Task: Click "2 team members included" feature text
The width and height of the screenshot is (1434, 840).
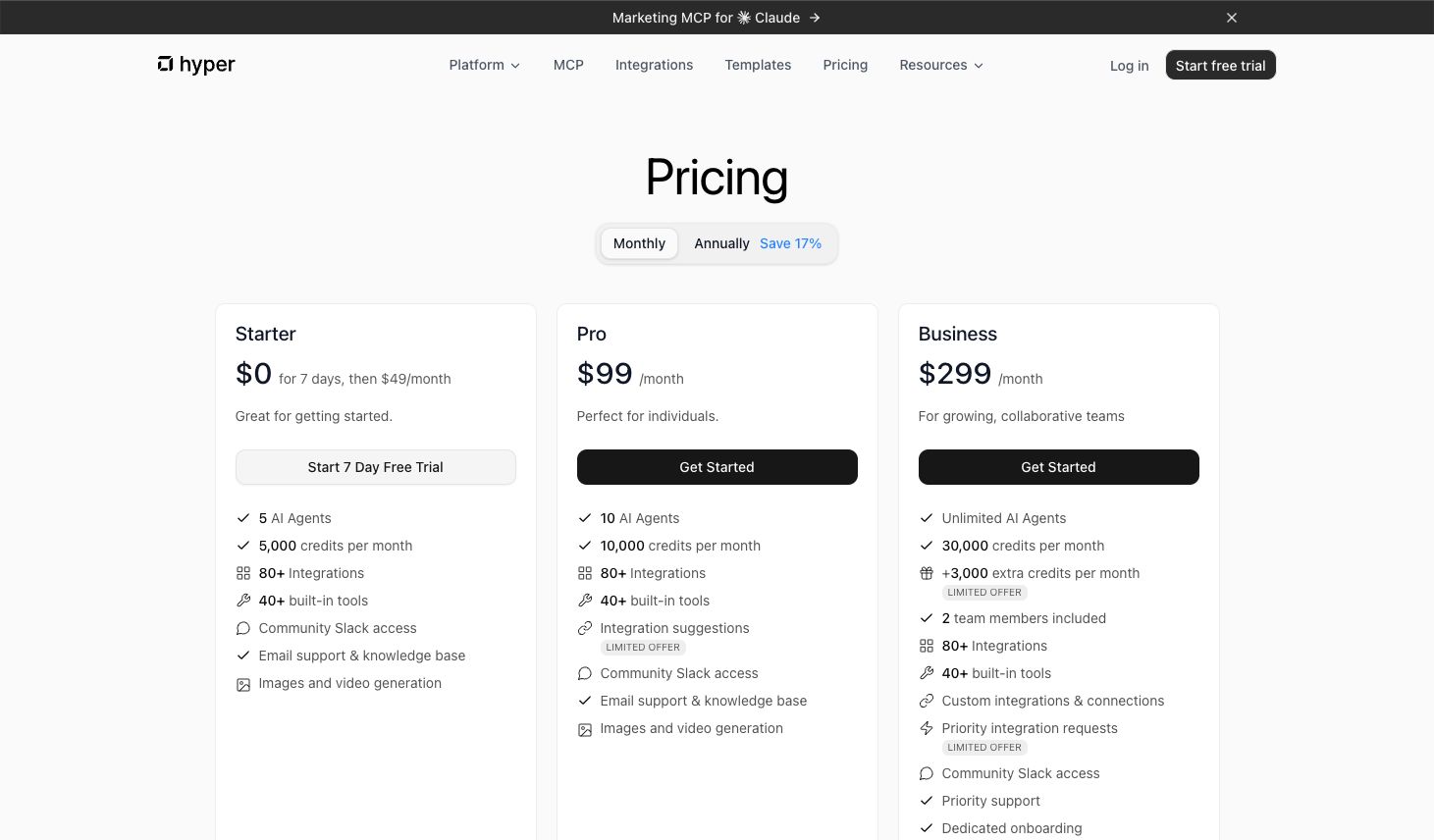Action: (1024, 618)
